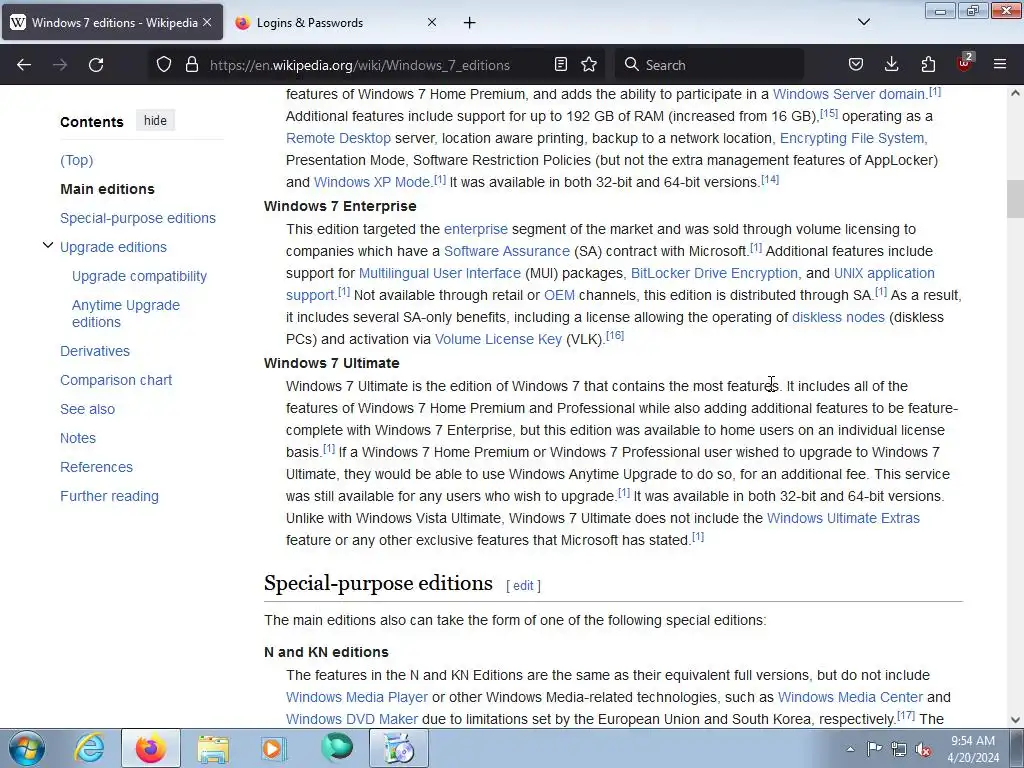Open the Windows Media Center link
The height and width of the screenshot is (768, 1024).
pos(850,697)
